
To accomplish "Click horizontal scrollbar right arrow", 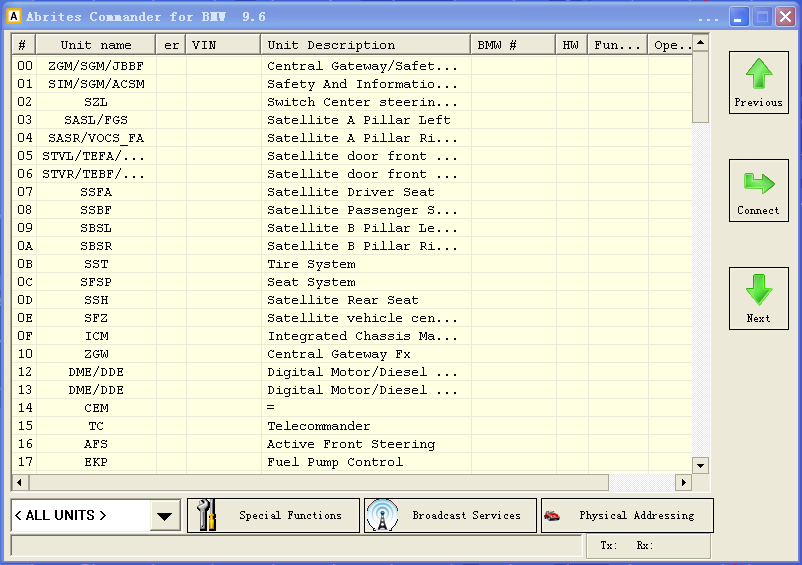I will tap(683, 482).
